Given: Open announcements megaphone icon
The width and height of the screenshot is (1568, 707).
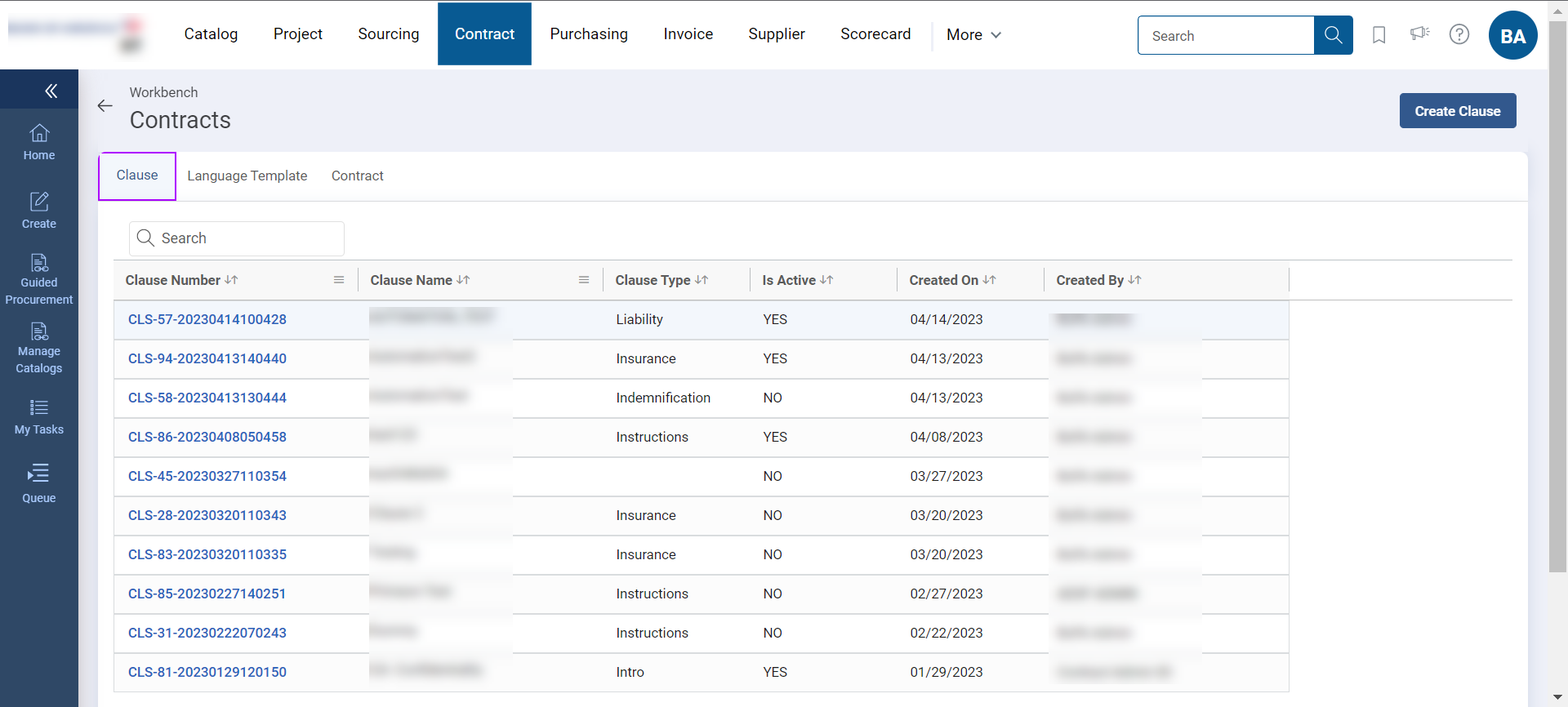Looking at the screenshot, I should click(1419, 34).
